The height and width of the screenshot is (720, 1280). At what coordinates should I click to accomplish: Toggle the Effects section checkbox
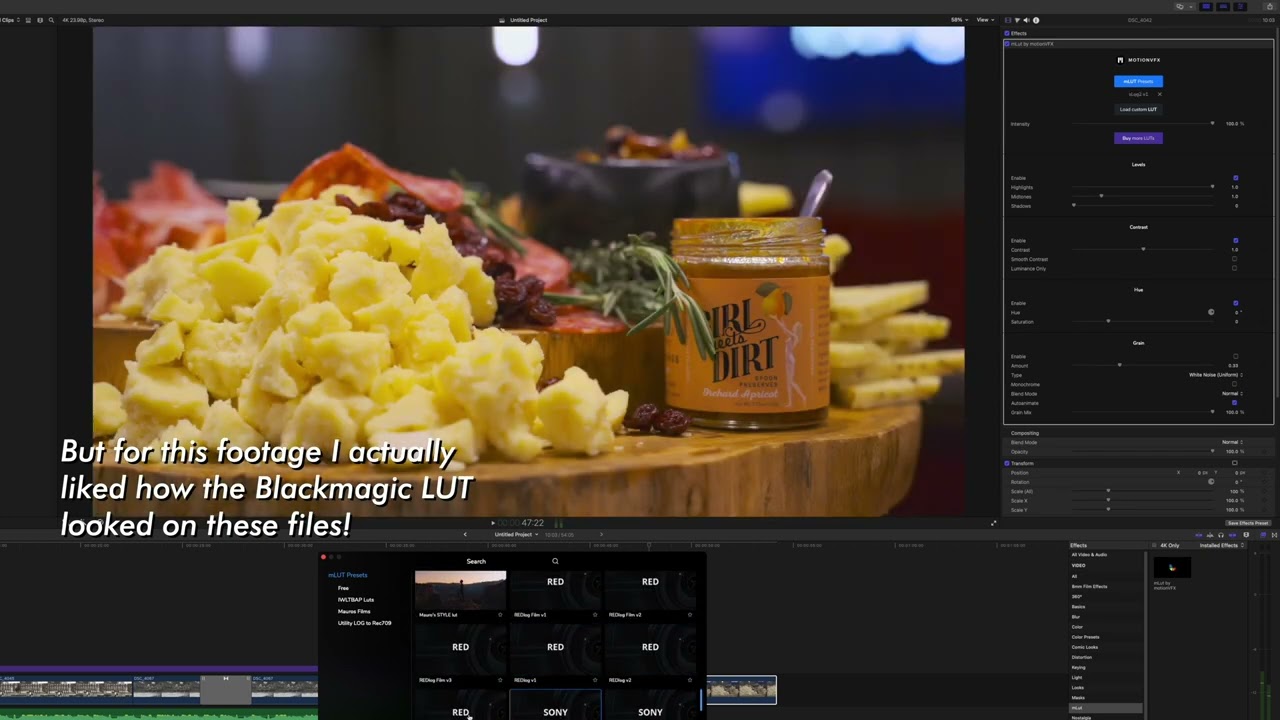[1007, 33]
